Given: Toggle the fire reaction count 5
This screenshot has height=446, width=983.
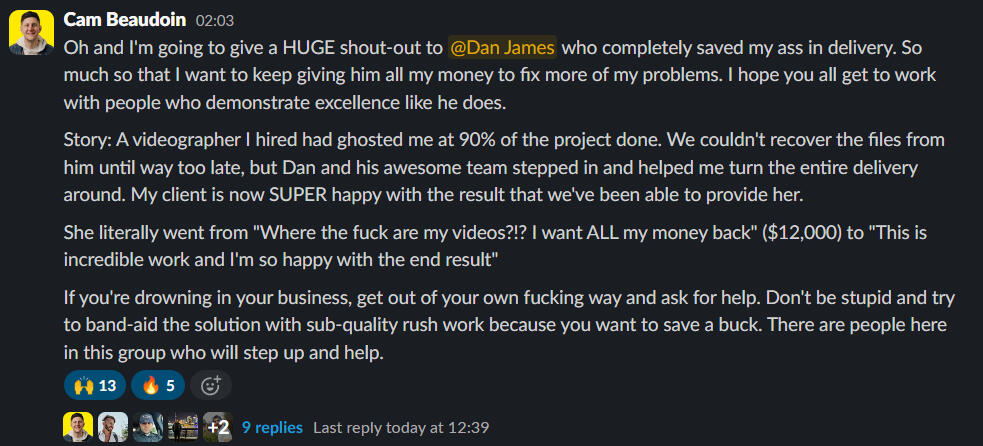Looking at the screenshot, I should 157,385.
